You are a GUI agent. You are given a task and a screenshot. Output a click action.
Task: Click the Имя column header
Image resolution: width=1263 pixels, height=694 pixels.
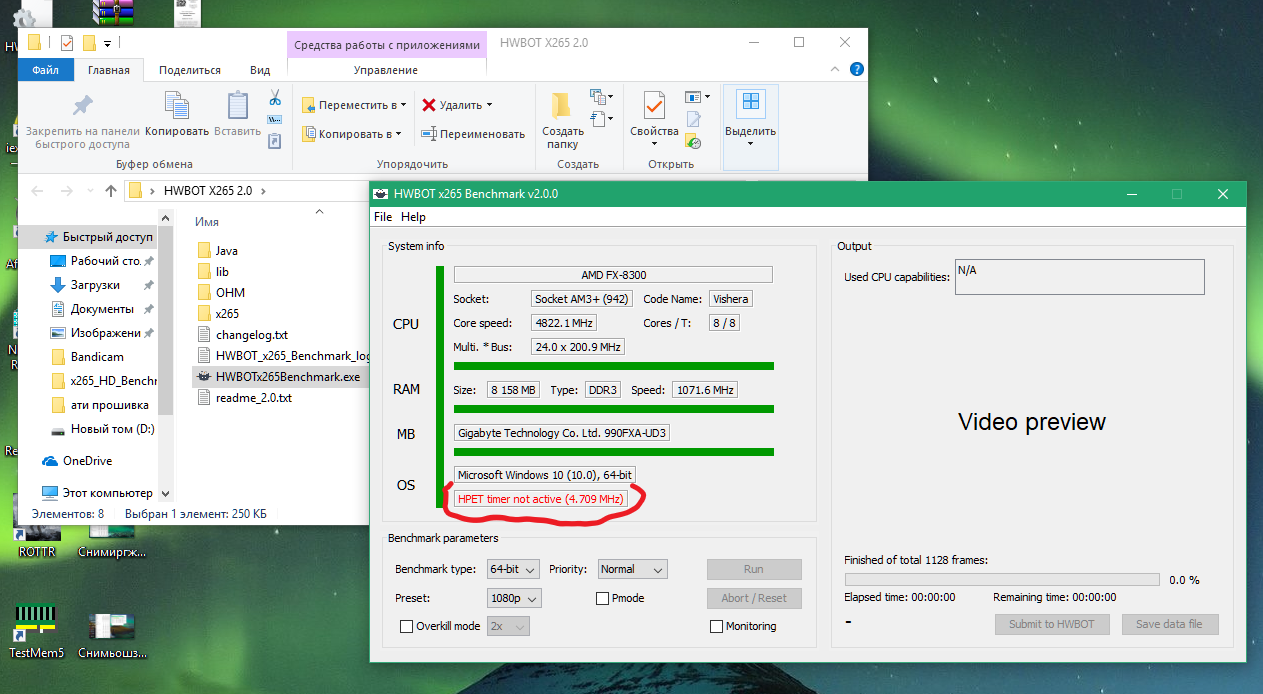[x=207, y=221]
